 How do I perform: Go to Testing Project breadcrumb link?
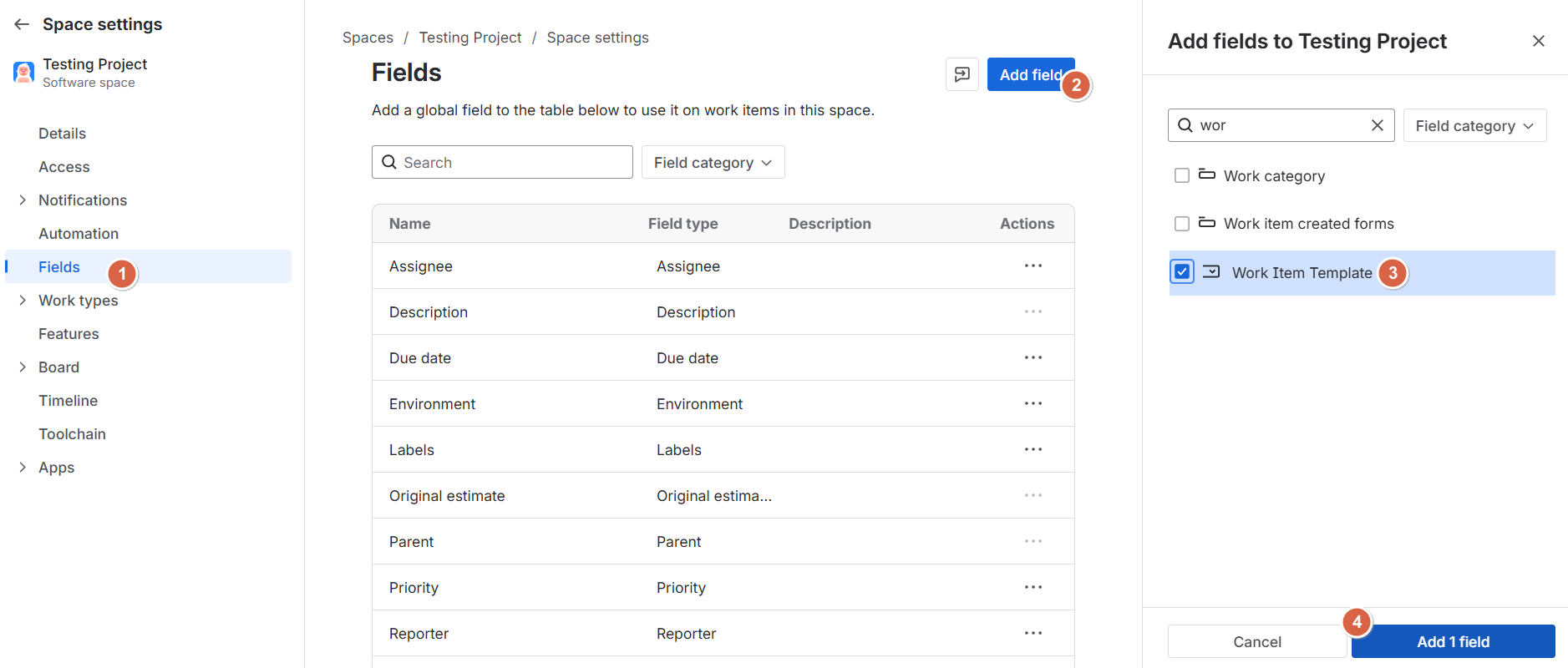pos(469,38)
